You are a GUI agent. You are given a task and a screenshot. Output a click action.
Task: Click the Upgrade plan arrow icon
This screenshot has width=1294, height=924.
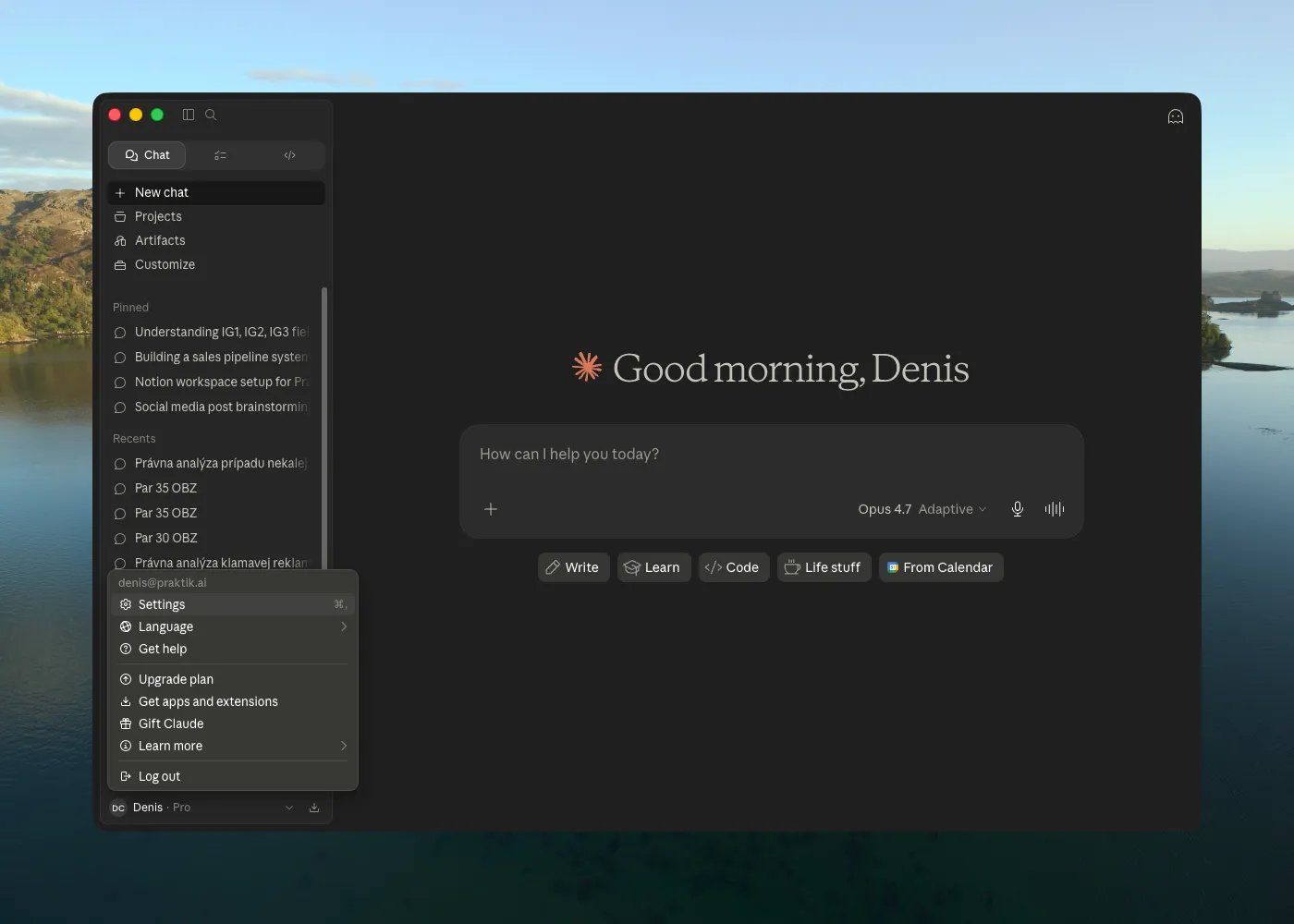[126, 679]
